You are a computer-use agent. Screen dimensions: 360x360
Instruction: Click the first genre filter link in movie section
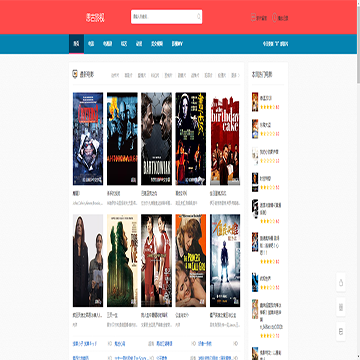coord(115,75)
